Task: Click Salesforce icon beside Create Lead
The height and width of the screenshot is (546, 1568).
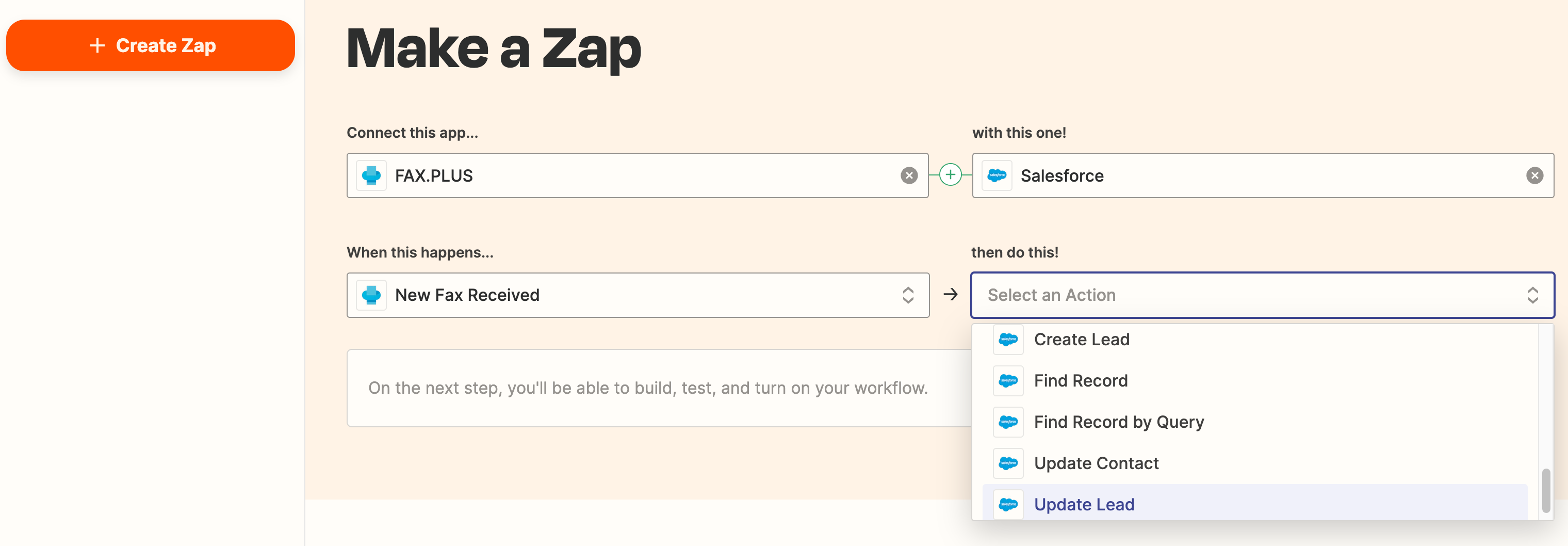Action: tap(1008, 340)
